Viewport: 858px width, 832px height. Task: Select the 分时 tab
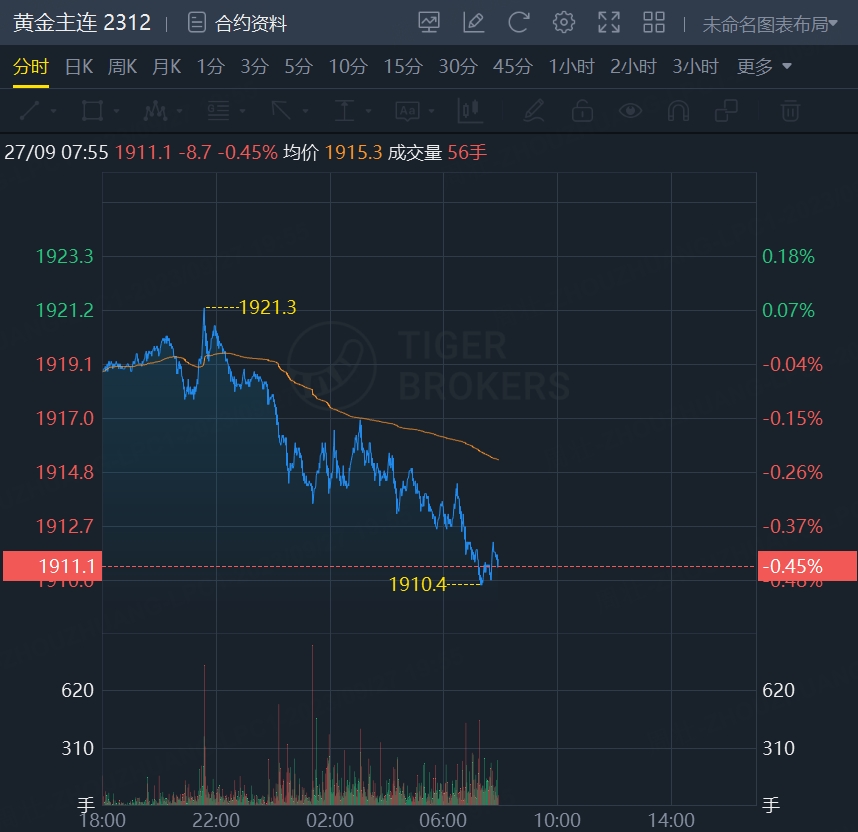[31, 67]
